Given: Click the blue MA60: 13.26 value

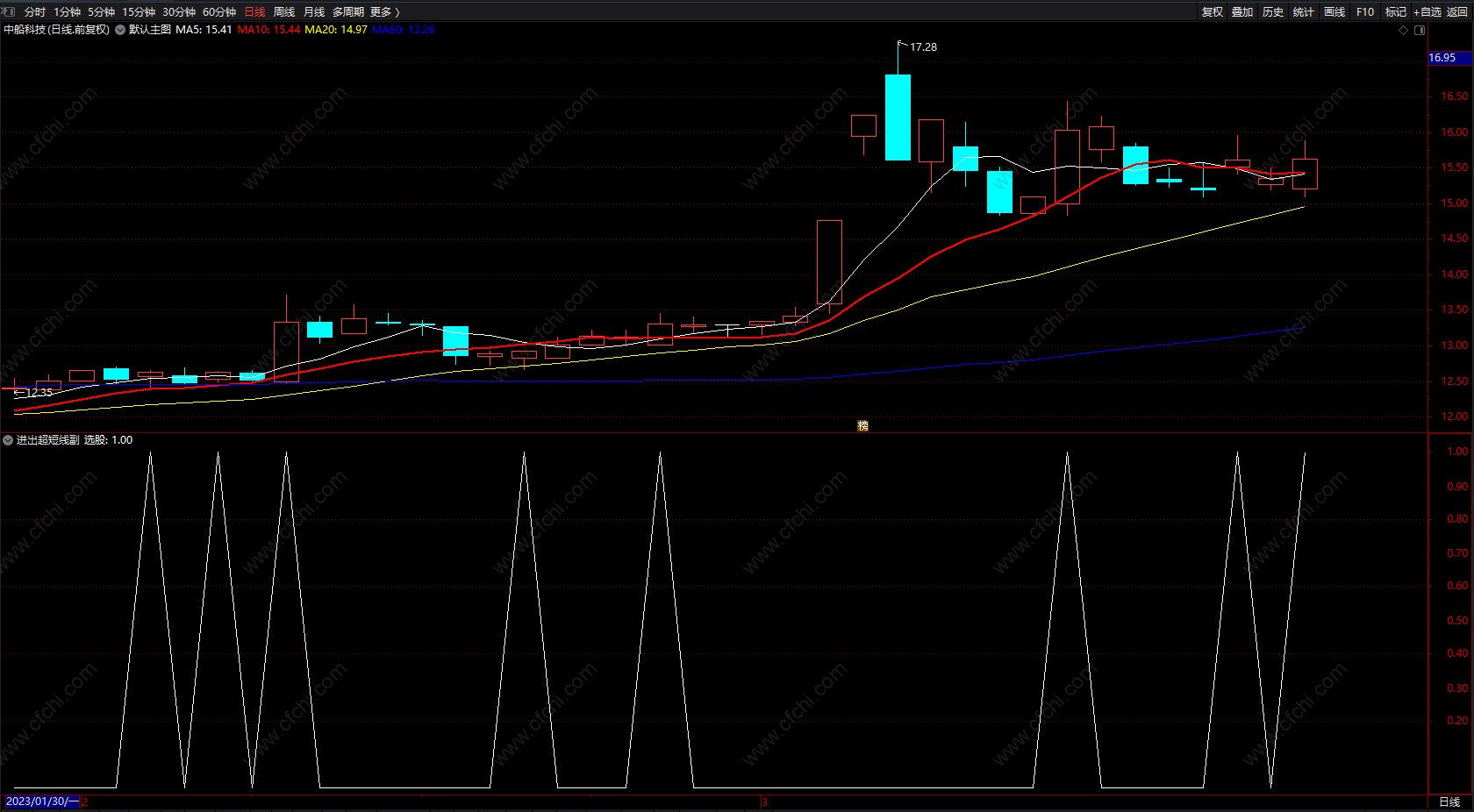Looking at the screenshot, I should point(404,30).
